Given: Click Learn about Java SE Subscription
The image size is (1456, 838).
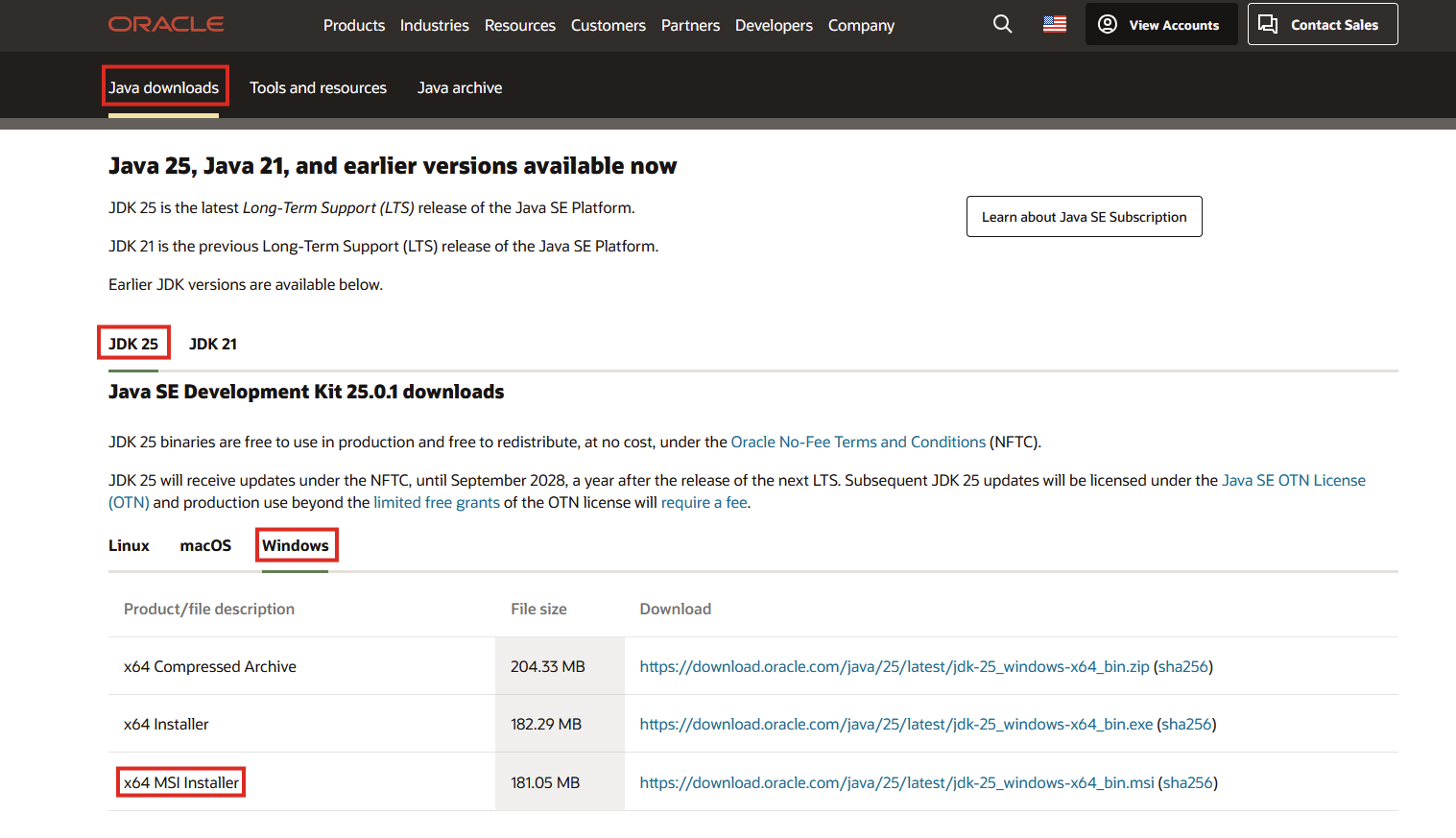Looking at the screenshot, I should (1085, 217).
